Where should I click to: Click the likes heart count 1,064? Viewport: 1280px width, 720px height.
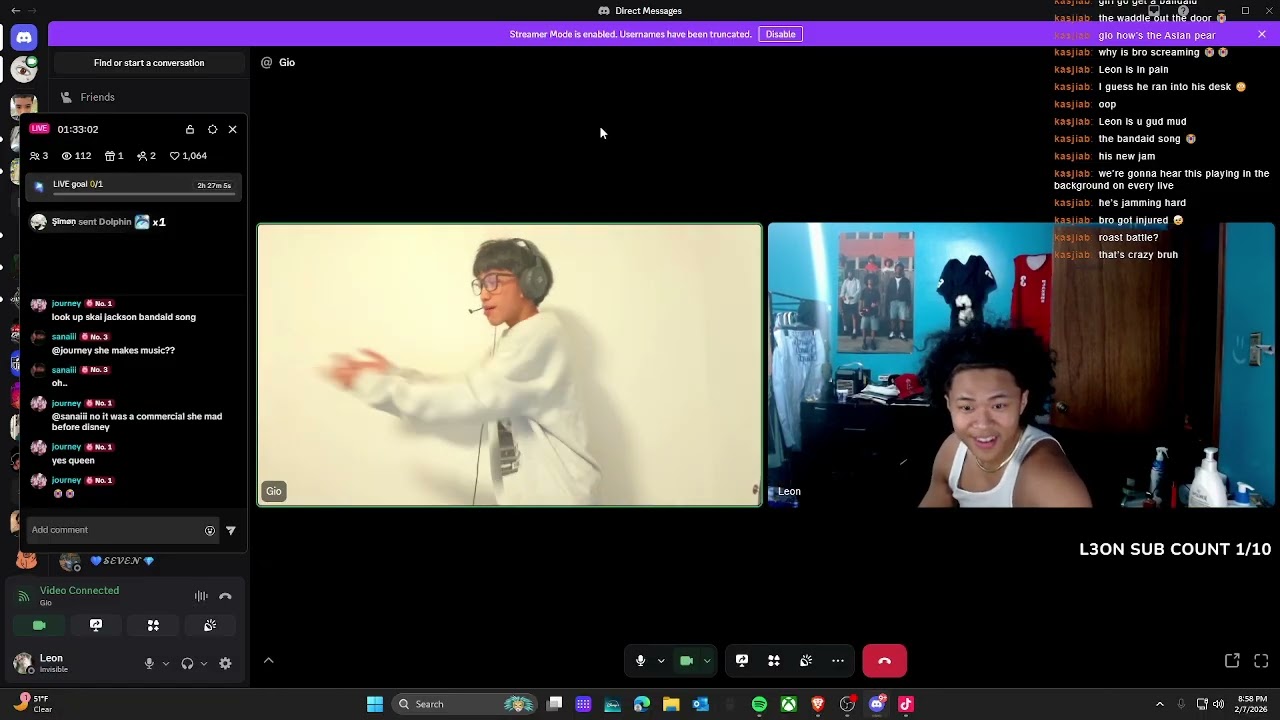click(188, 156)
